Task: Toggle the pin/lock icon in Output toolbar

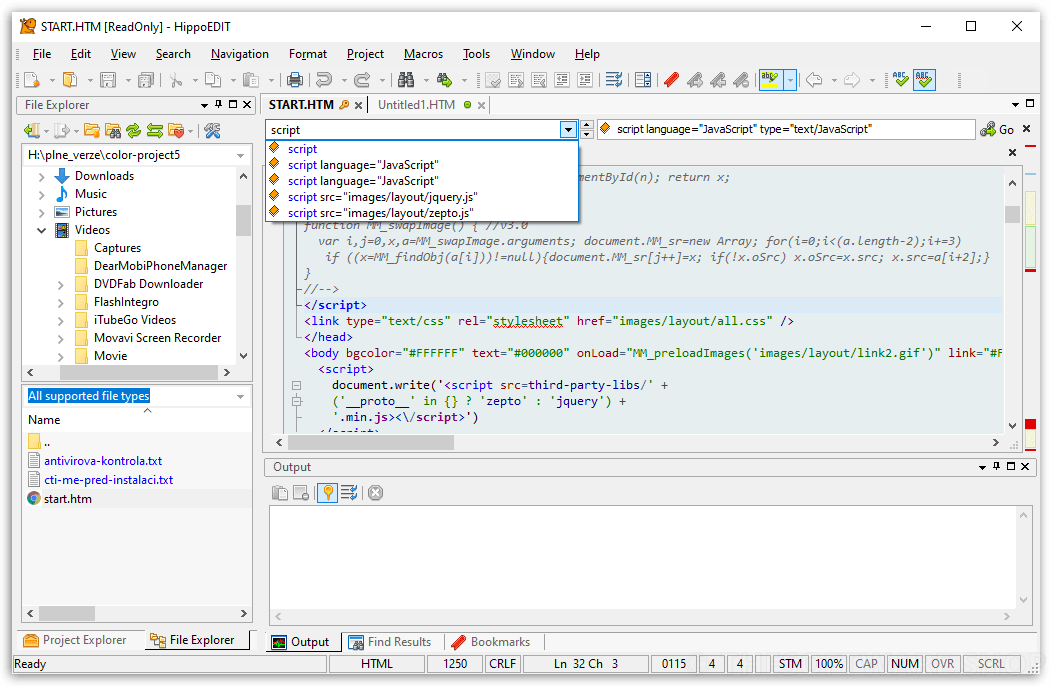Action: (x=326, y=492)
